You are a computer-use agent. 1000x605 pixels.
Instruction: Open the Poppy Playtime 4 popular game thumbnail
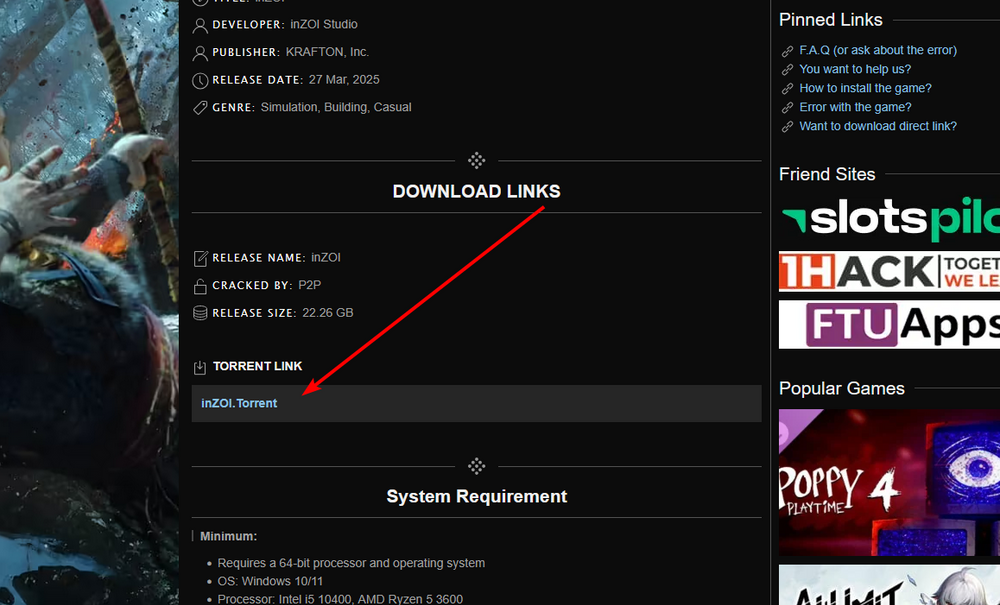pyautogui.click(x=889, y=483)
